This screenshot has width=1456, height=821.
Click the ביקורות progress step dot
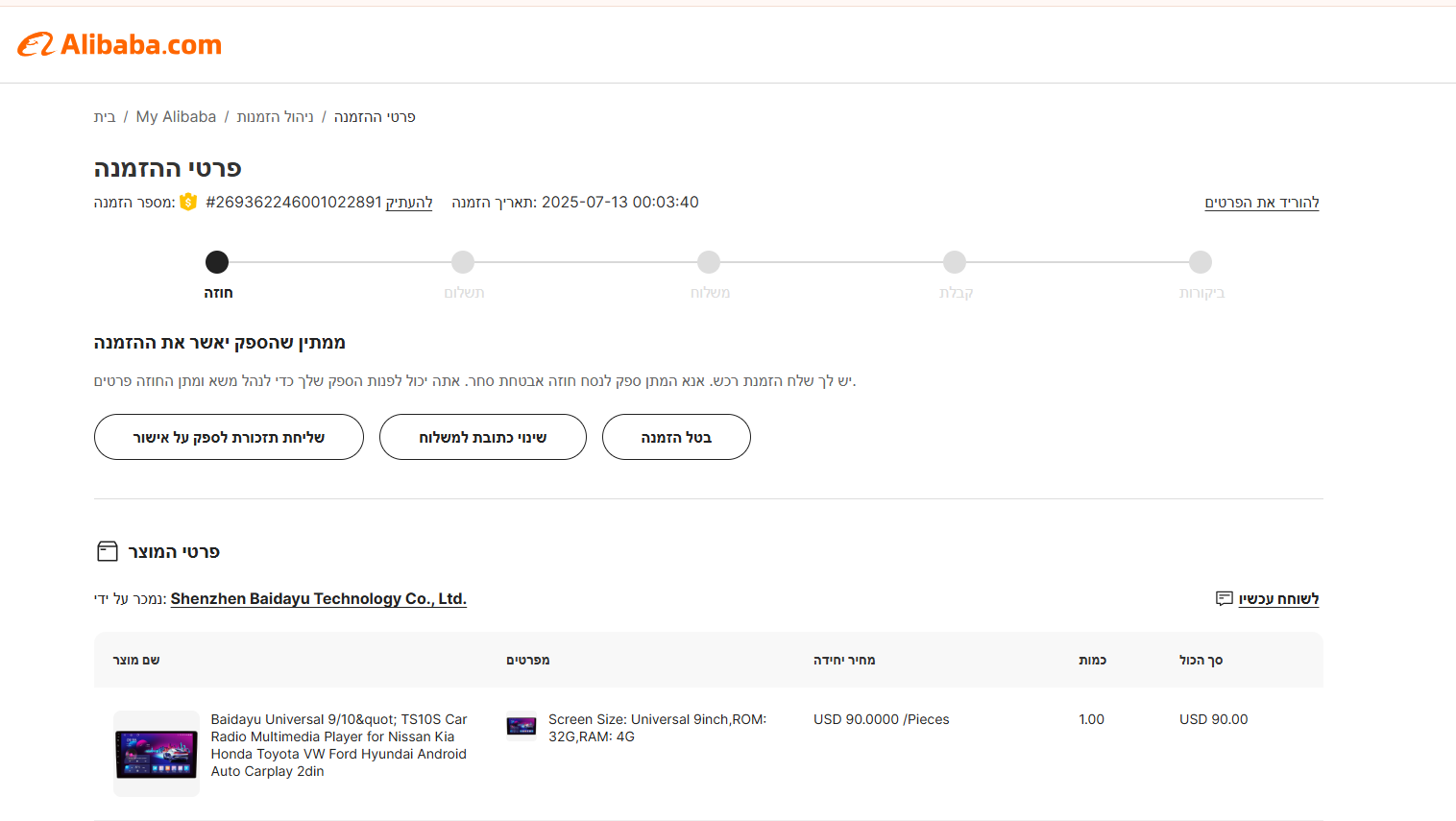(1201, 262)
